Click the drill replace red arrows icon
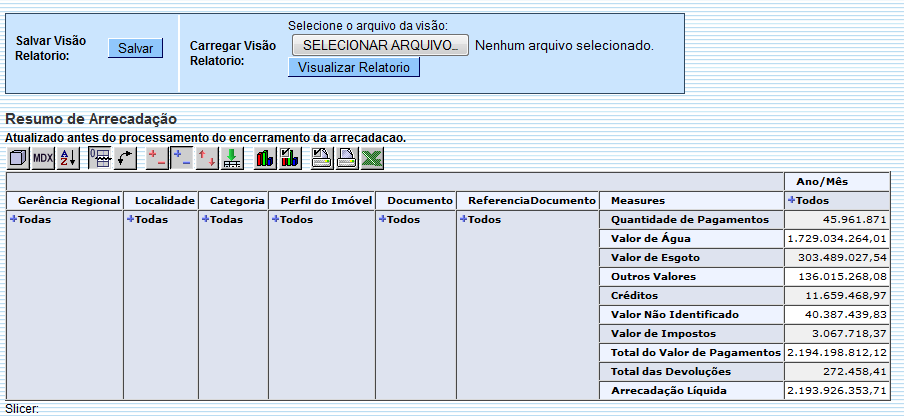This screenshot has height=416, width=904. click(x=207, y=157)
